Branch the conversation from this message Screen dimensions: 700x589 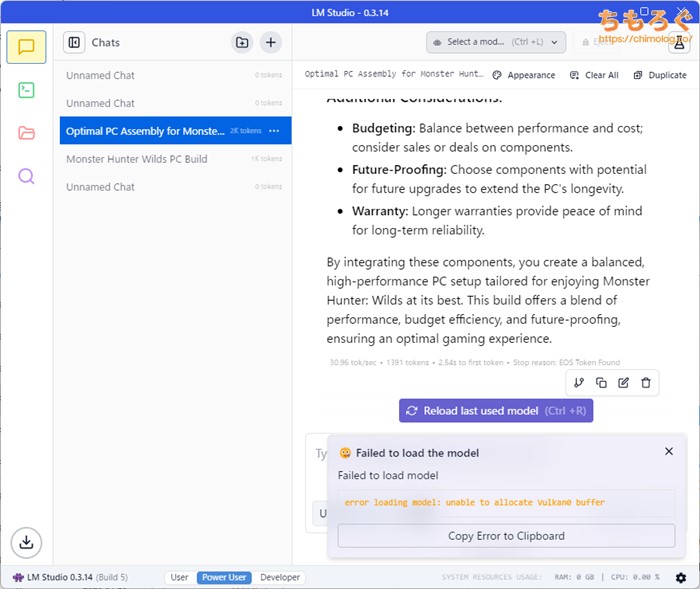tap(579, 383)
